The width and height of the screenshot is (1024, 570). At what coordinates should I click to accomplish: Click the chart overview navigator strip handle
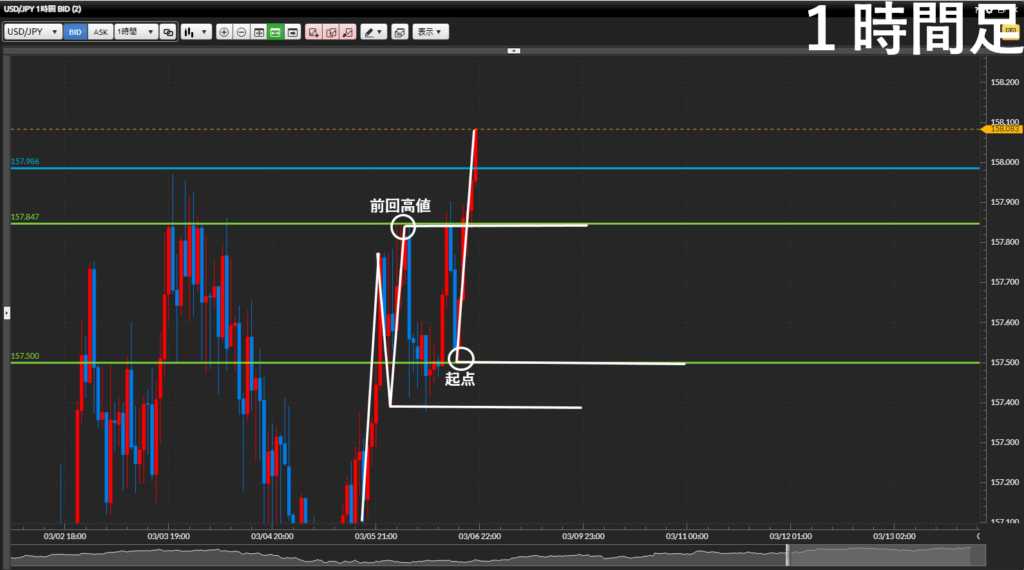(x=787, y=556)
